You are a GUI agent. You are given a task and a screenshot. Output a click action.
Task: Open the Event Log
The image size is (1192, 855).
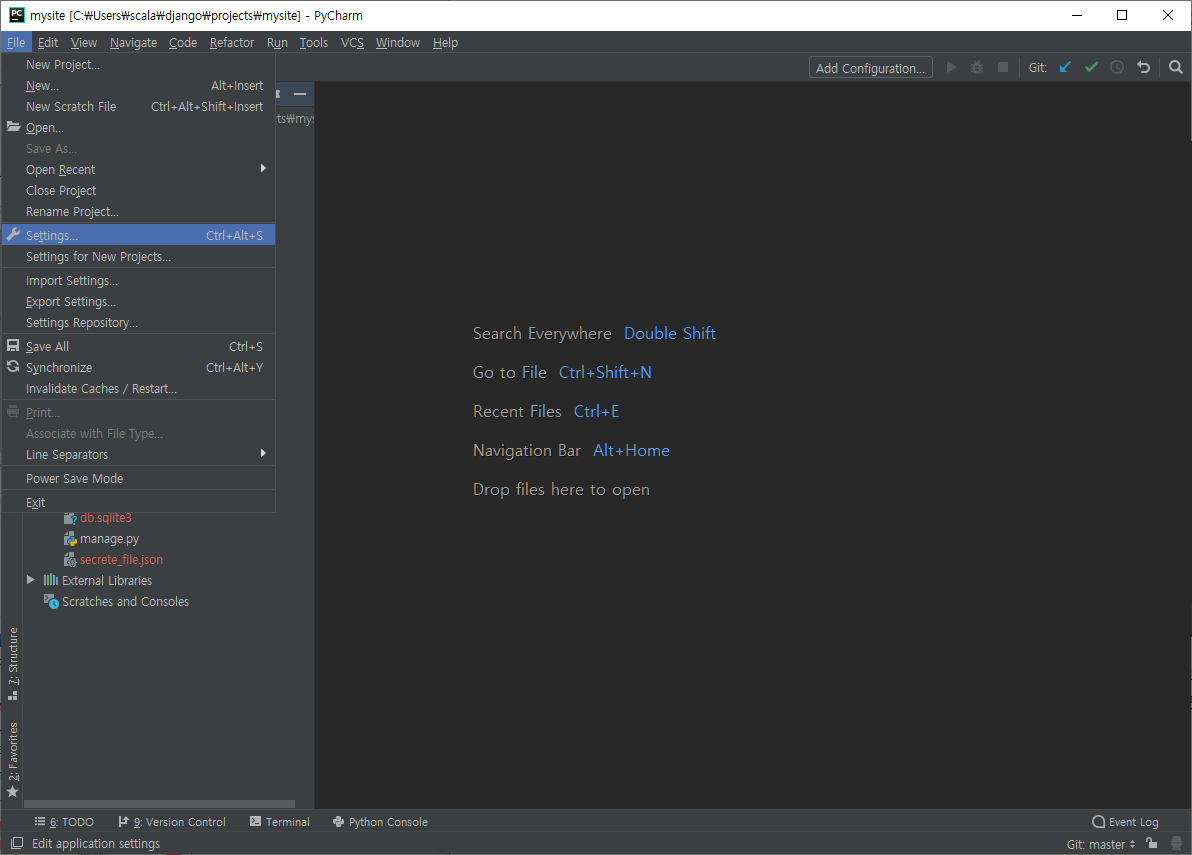coord(1125,822)
